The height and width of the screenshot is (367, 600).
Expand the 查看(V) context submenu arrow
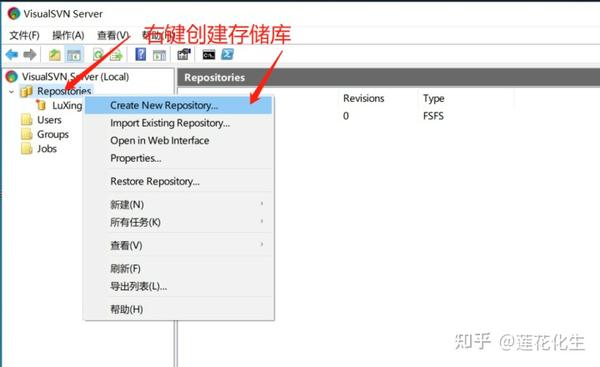coord(262,244)
